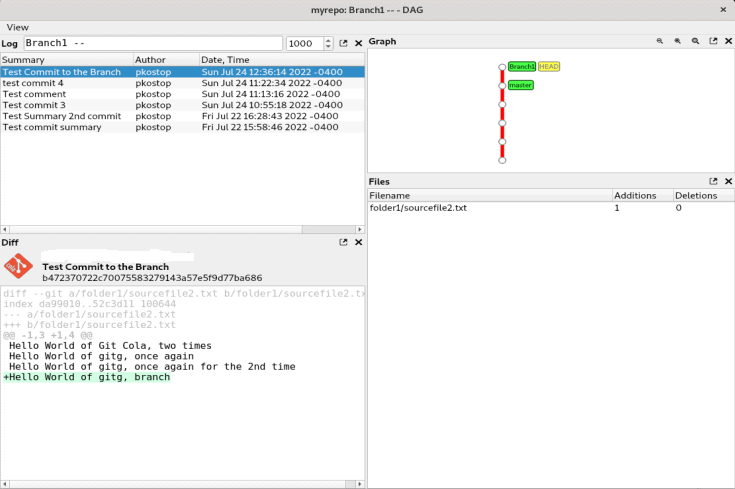Click the '@@ -1,3 +1,4 @@' hunk header
The image size is (735, 489).
[x=48, y=335]
